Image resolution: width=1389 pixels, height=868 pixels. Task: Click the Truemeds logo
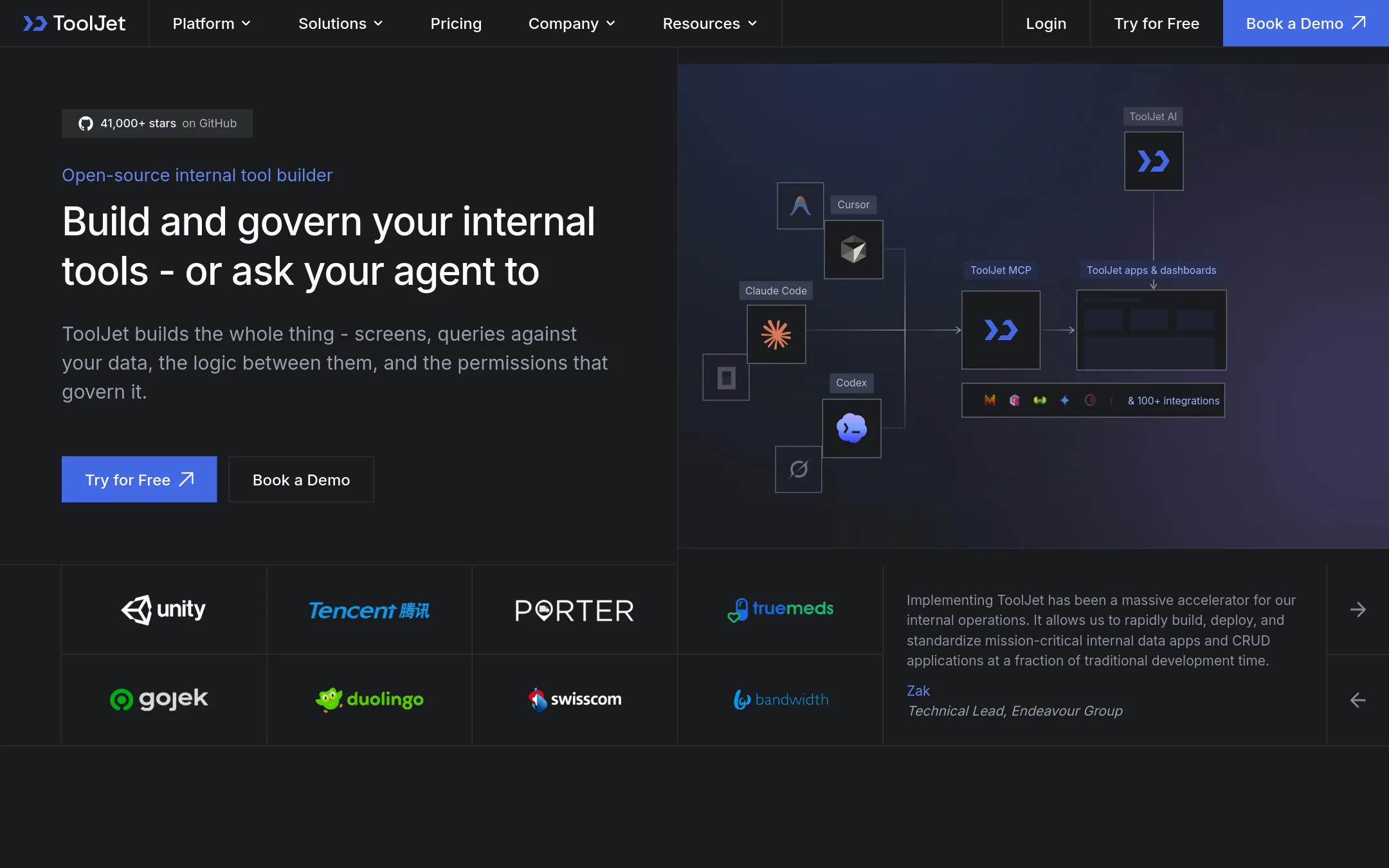pos(780,610)
